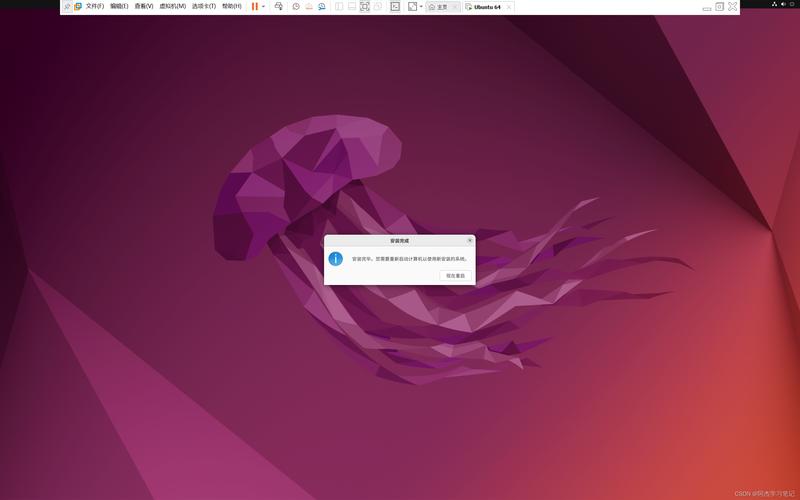This screenshot has height=500, width=800.
Task: Click the 安装完成 dialog title text
Action: 399,240
